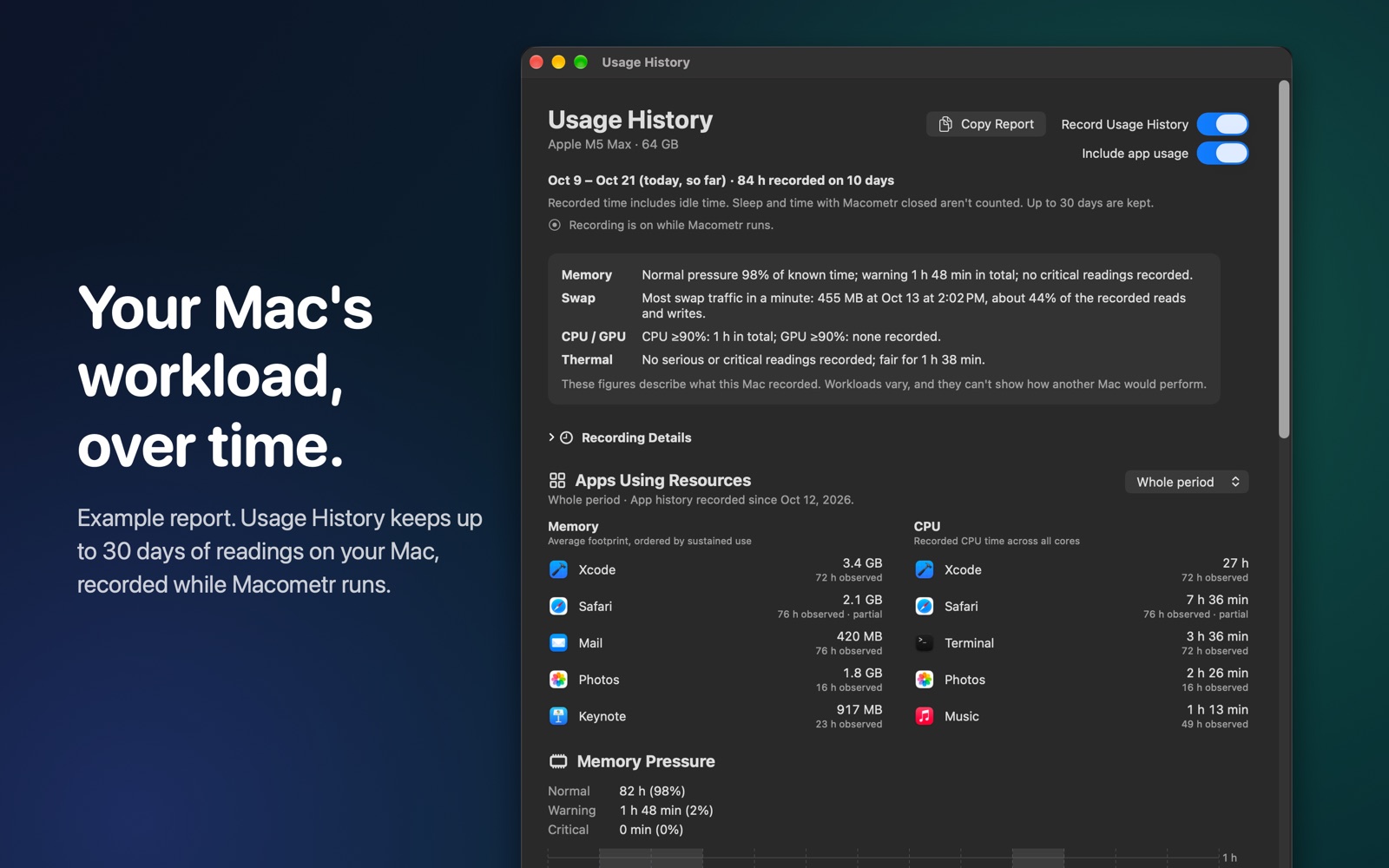This screenshot has width=1389, height=868.
Task: Click the document icon on Copy Report
Action: coord(945,124)
